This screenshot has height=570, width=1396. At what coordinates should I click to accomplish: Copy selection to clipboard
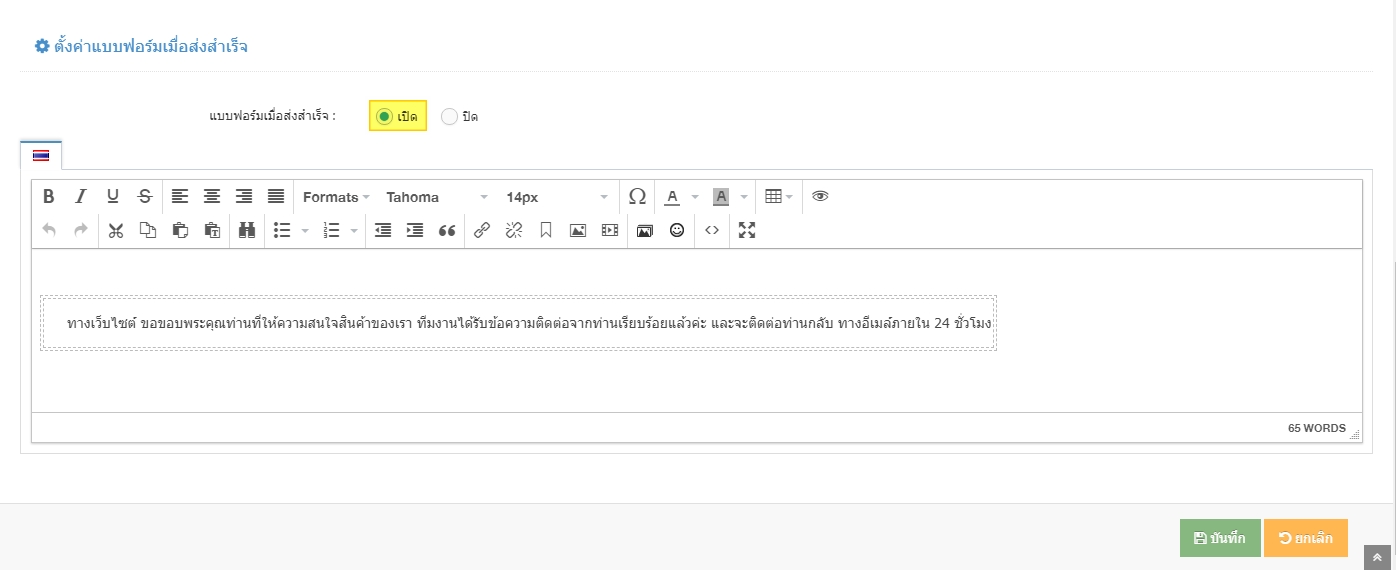[x=148, y=230]
